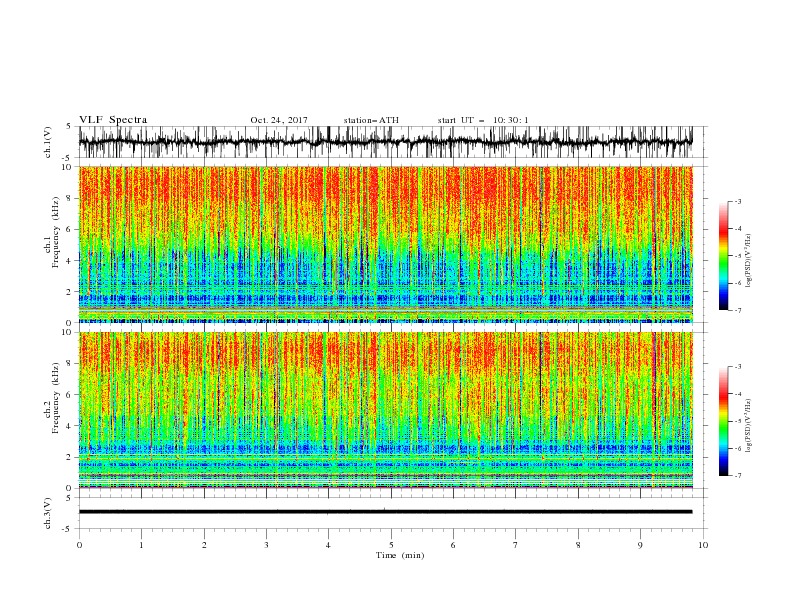The height and width of the screenshot is (612, 792).
Task: Click the ch.2 spectrogram panel
Action: (385, 410)
